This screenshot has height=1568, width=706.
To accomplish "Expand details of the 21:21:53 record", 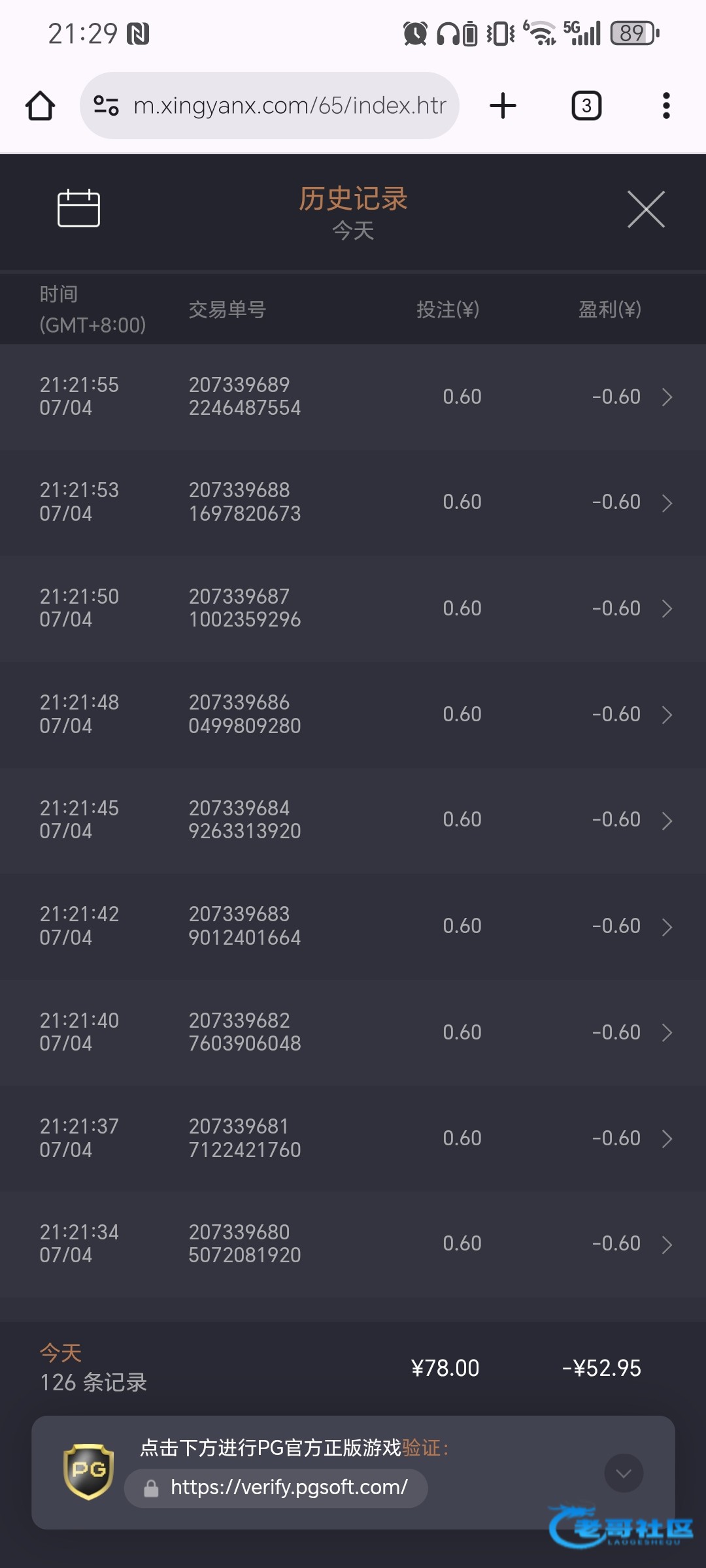I will coord(667,503).
